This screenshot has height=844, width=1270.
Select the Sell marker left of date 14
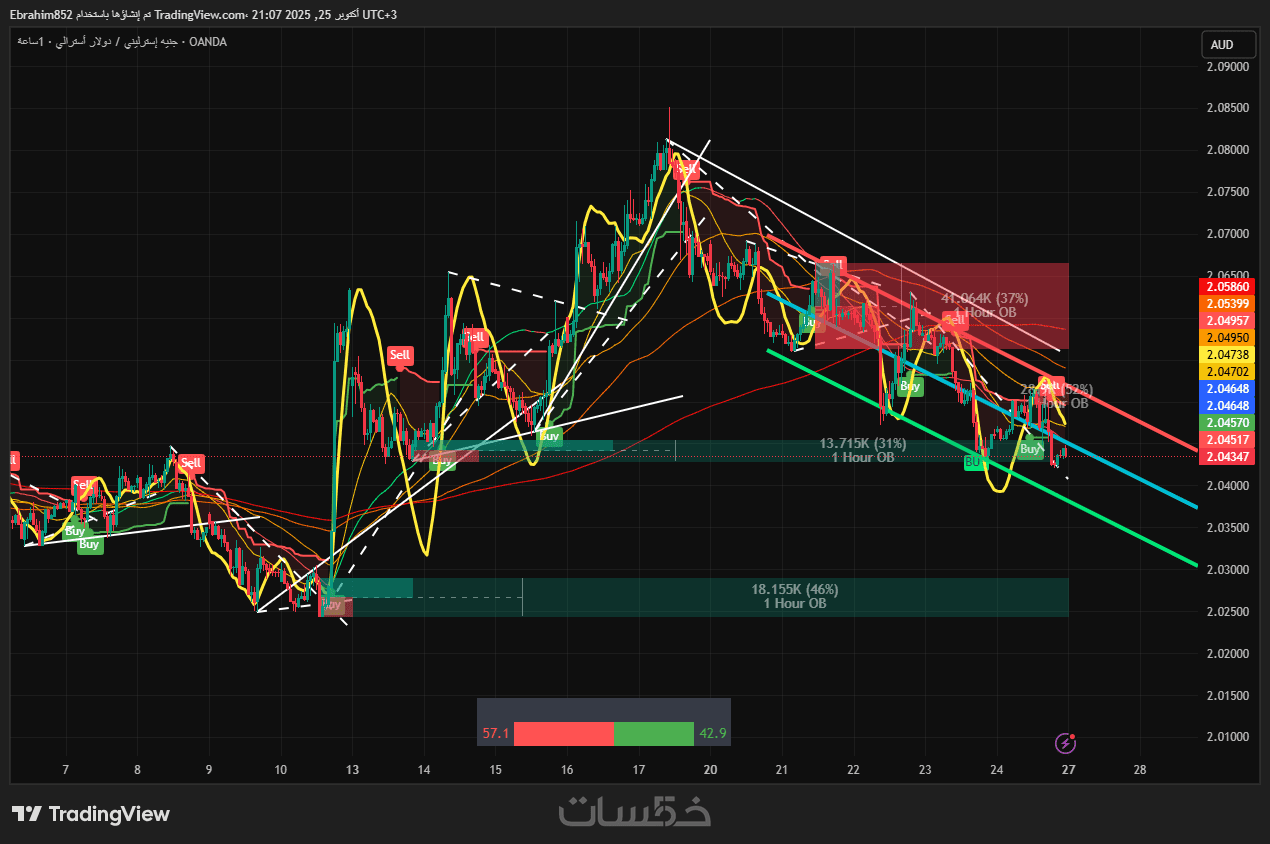(x=400, y=355)
